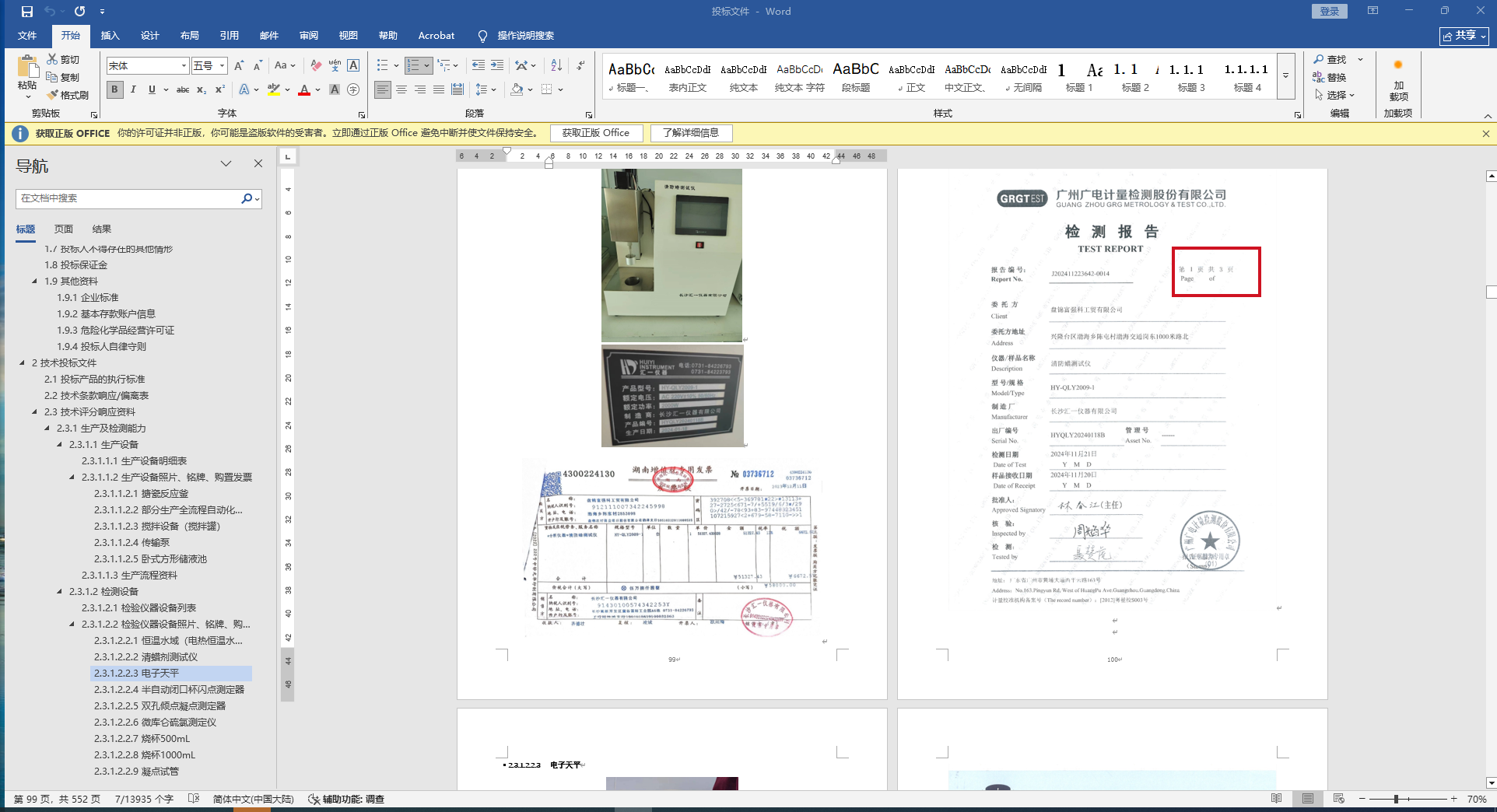Click the sort icon in paragraph group
Viewport: 1497px width, 812px height.
click(x=556, y=65)
